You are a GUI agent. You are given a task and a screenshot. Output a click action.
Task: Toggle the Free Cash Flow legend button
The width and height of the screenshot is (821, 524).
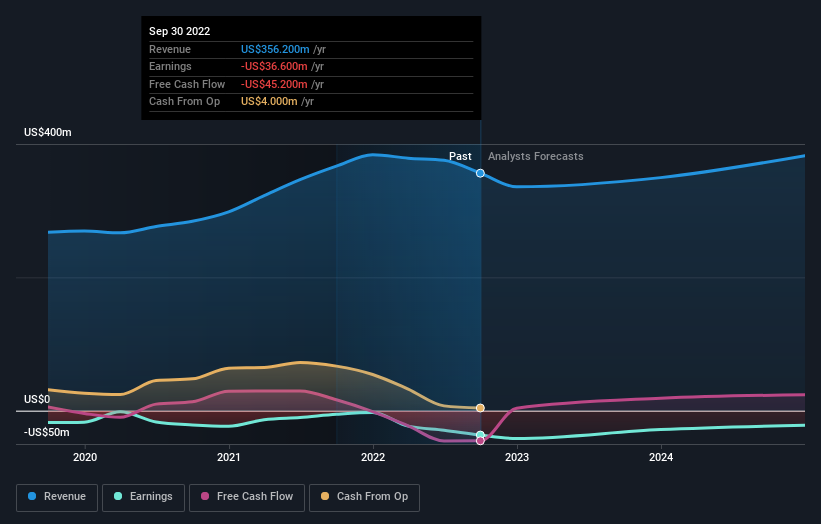pyautogui.click(x=247, y=497)
